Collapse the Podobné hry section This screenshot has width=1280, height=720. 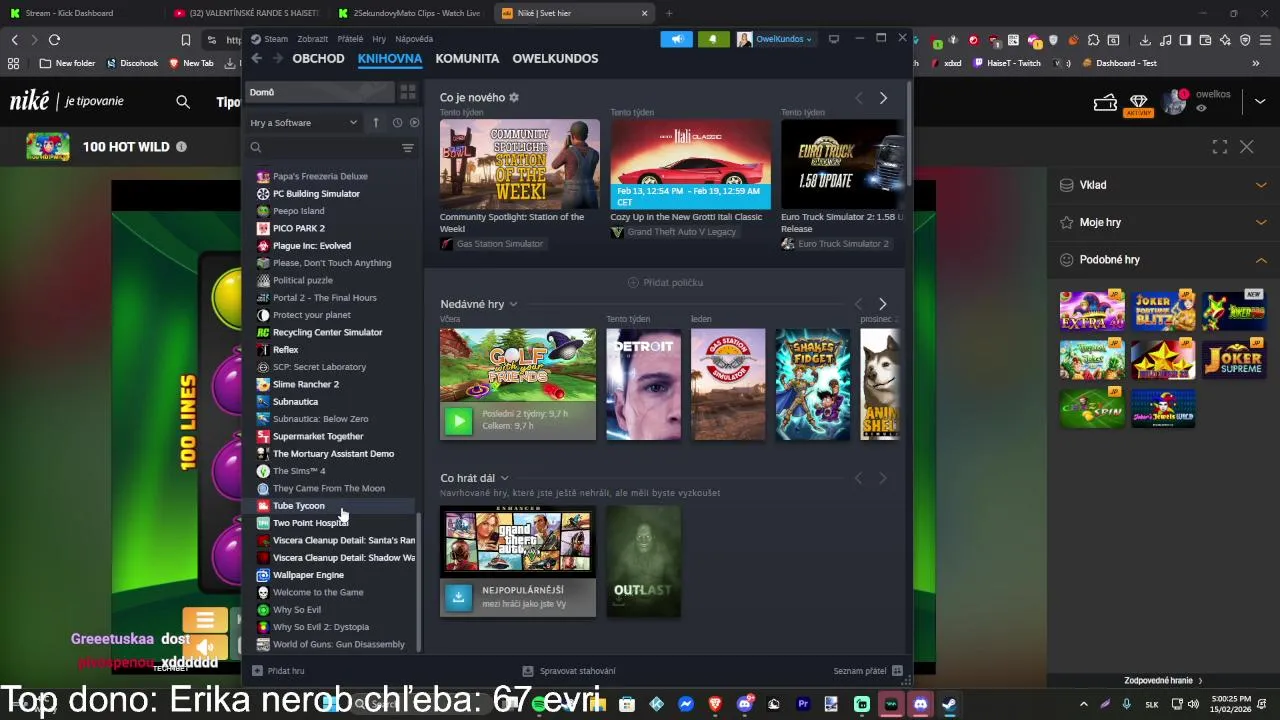[x=1261, y=260]
